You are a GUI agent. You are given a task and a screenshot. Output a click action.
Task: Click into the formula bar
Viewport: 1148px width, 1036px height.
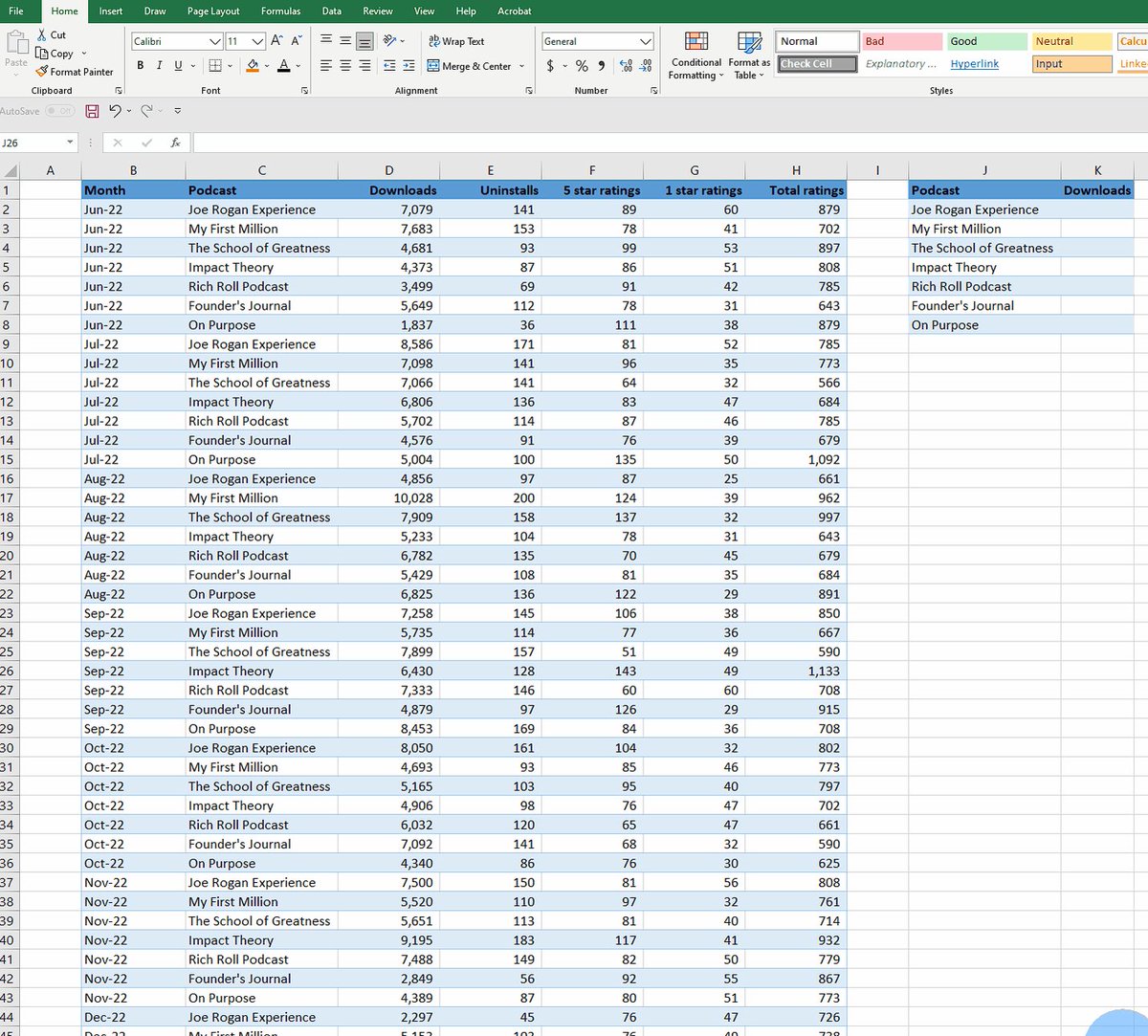(670, 143)
